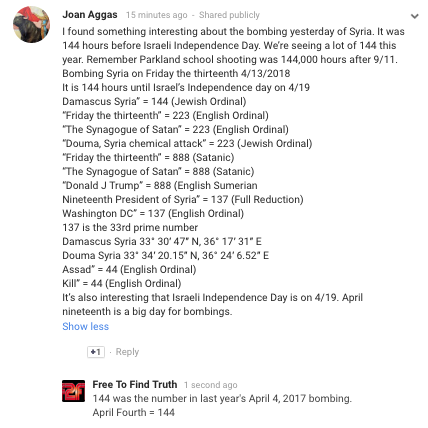Expand comment options with the chevron arrow
Image resolution: width=428 pixels, height=428 pixels.
click(x=414, y=16)
